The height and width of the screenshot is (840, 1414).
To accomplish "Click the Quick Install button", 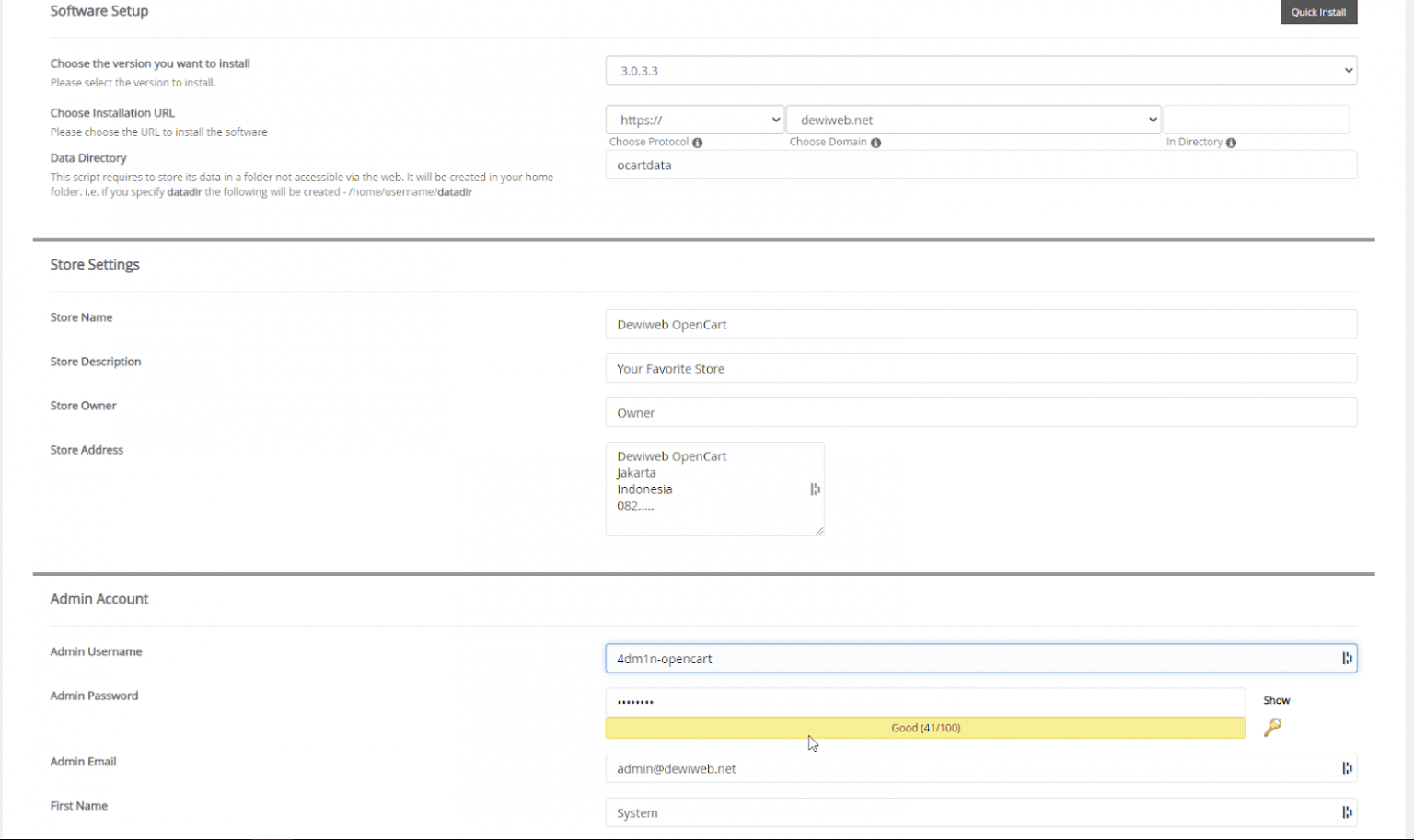I will (x=1318, y=12).
